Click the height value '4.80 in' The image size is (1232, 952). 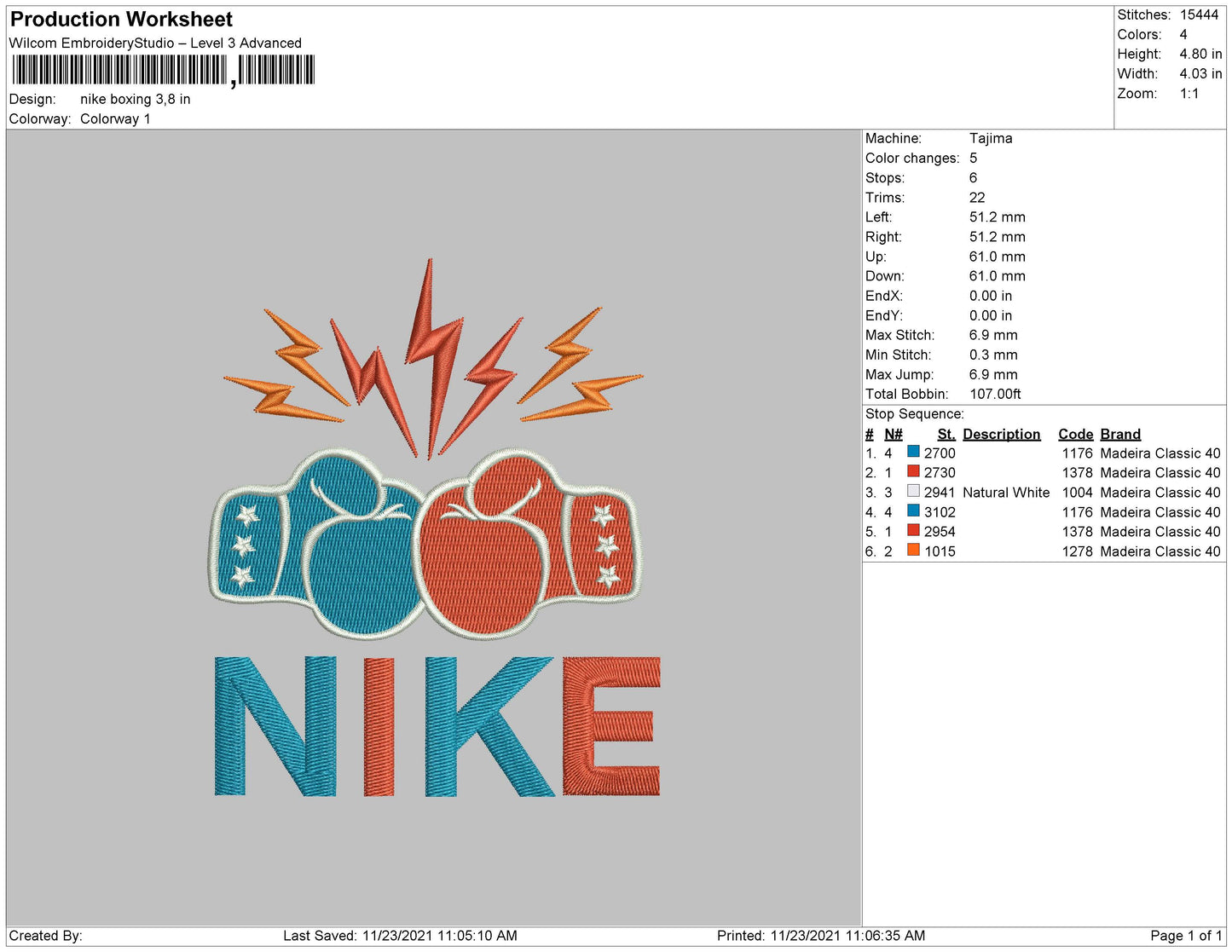1200,54
